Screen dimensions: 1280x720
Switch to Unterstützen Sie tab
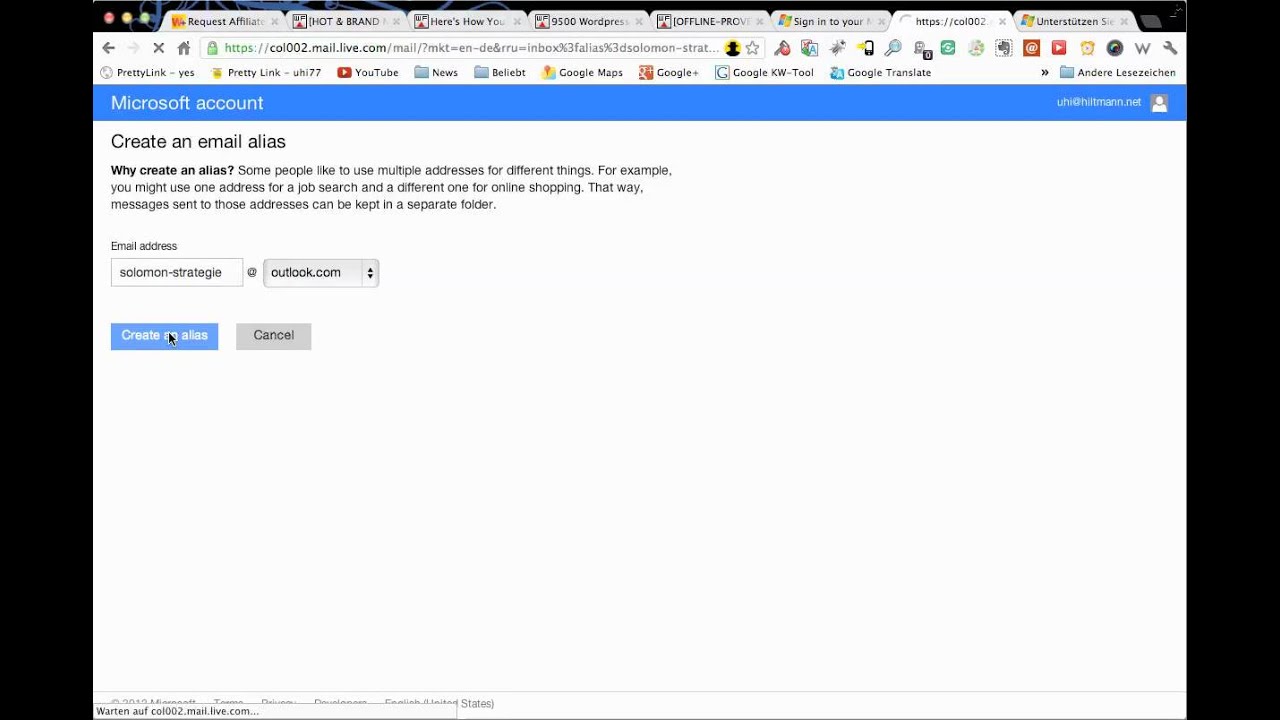(1073, 21)
